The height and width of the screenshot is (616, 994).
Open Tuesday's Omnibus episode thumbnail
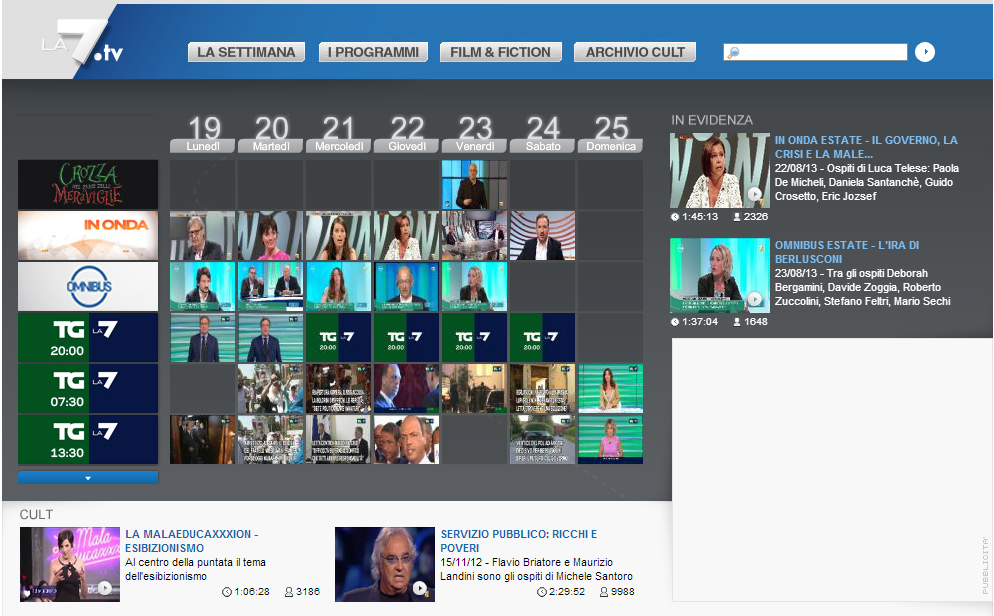271,286
